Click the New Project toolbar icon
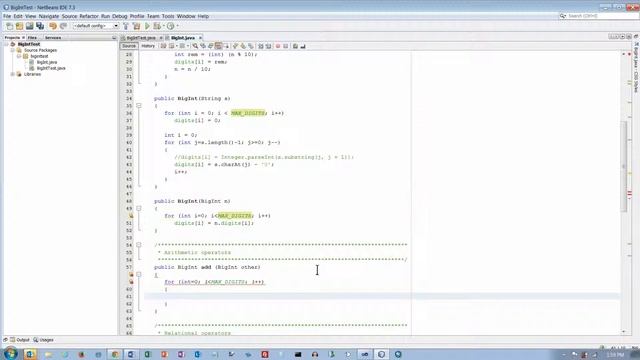The width and height of the screenshot is (640, 360). (19, 26)
